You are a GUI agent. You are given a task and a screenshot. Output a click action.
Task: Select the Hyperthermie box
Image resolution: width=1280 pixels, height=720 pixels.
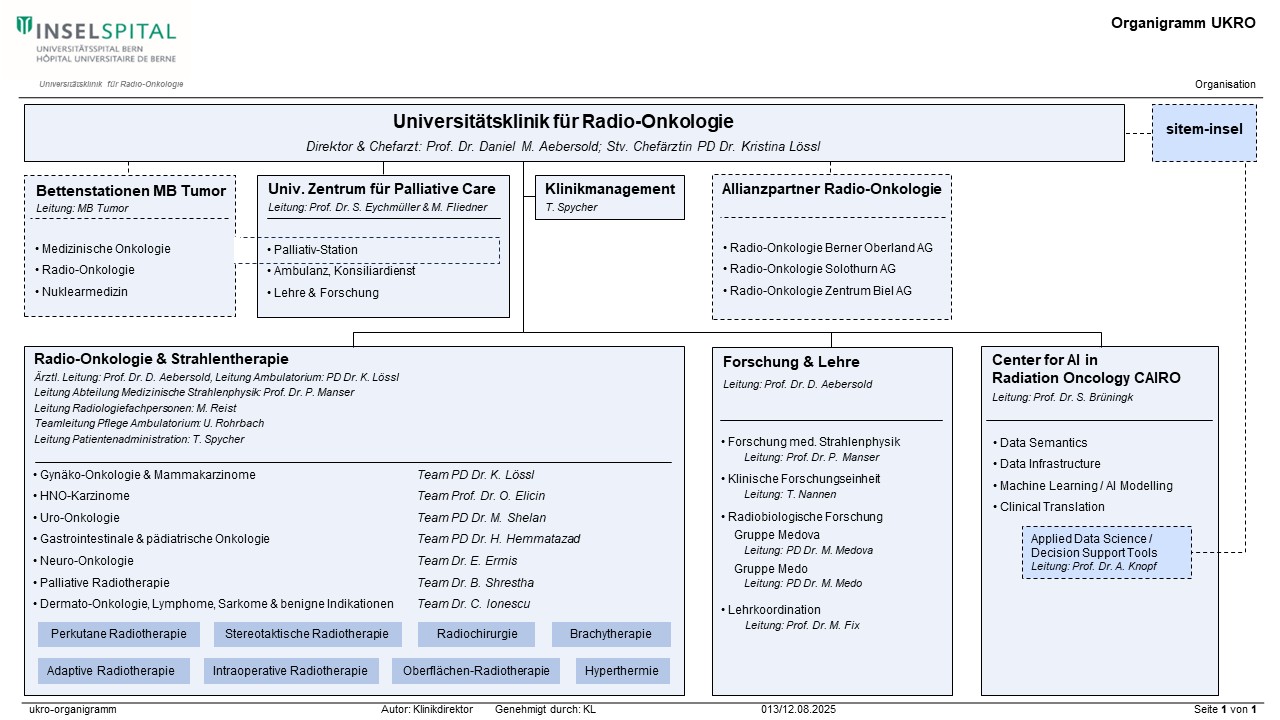coord(622,671)
